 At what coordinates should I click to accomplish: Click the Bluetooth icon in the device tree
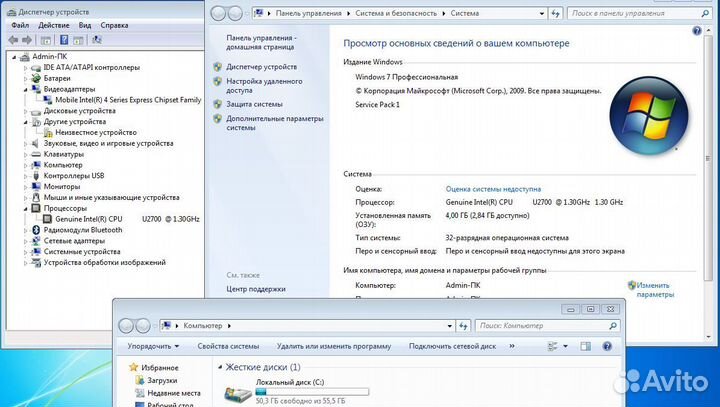tap(36, 230)
